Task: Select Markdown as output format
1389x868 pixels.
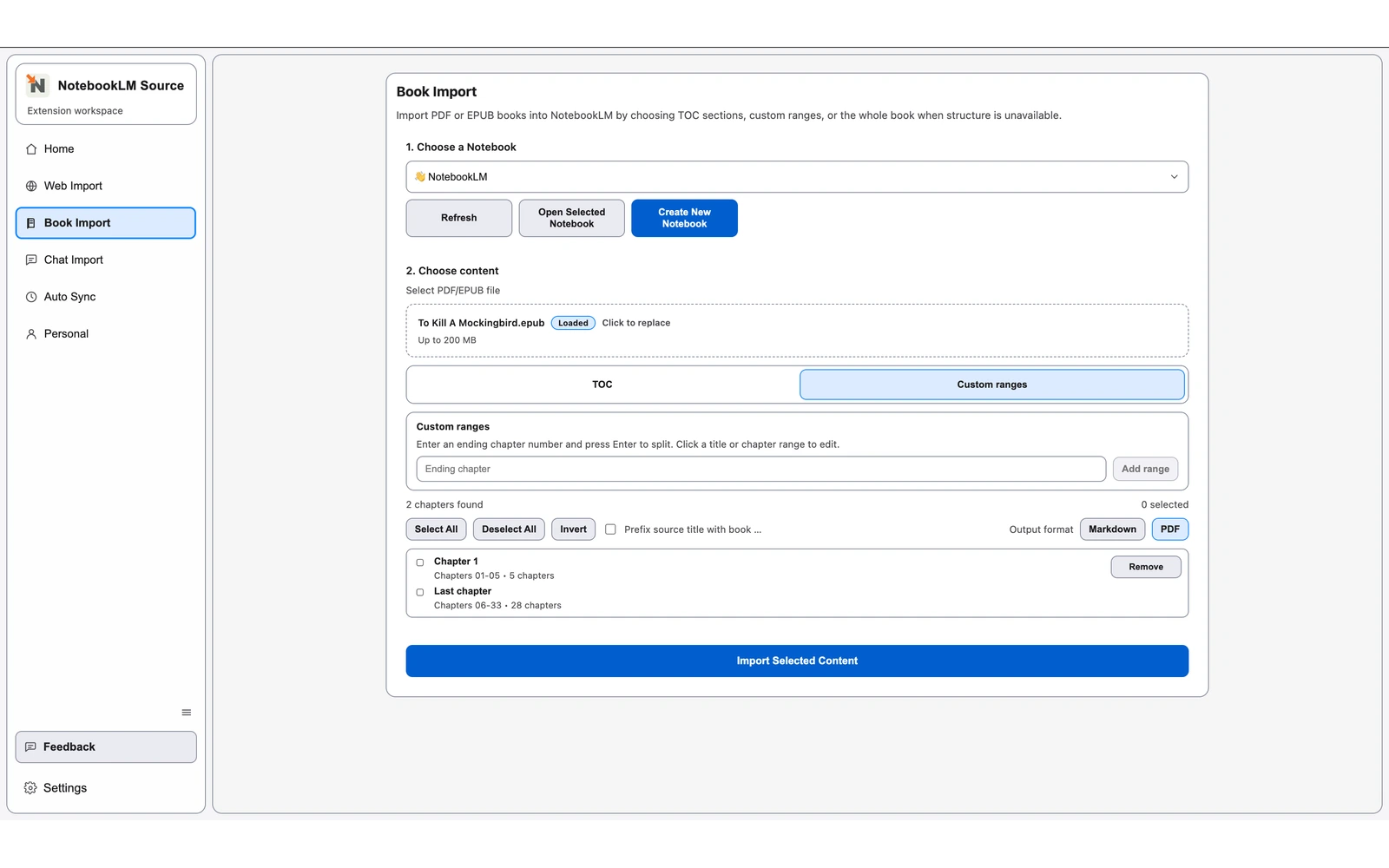Action: point(1112,529)
